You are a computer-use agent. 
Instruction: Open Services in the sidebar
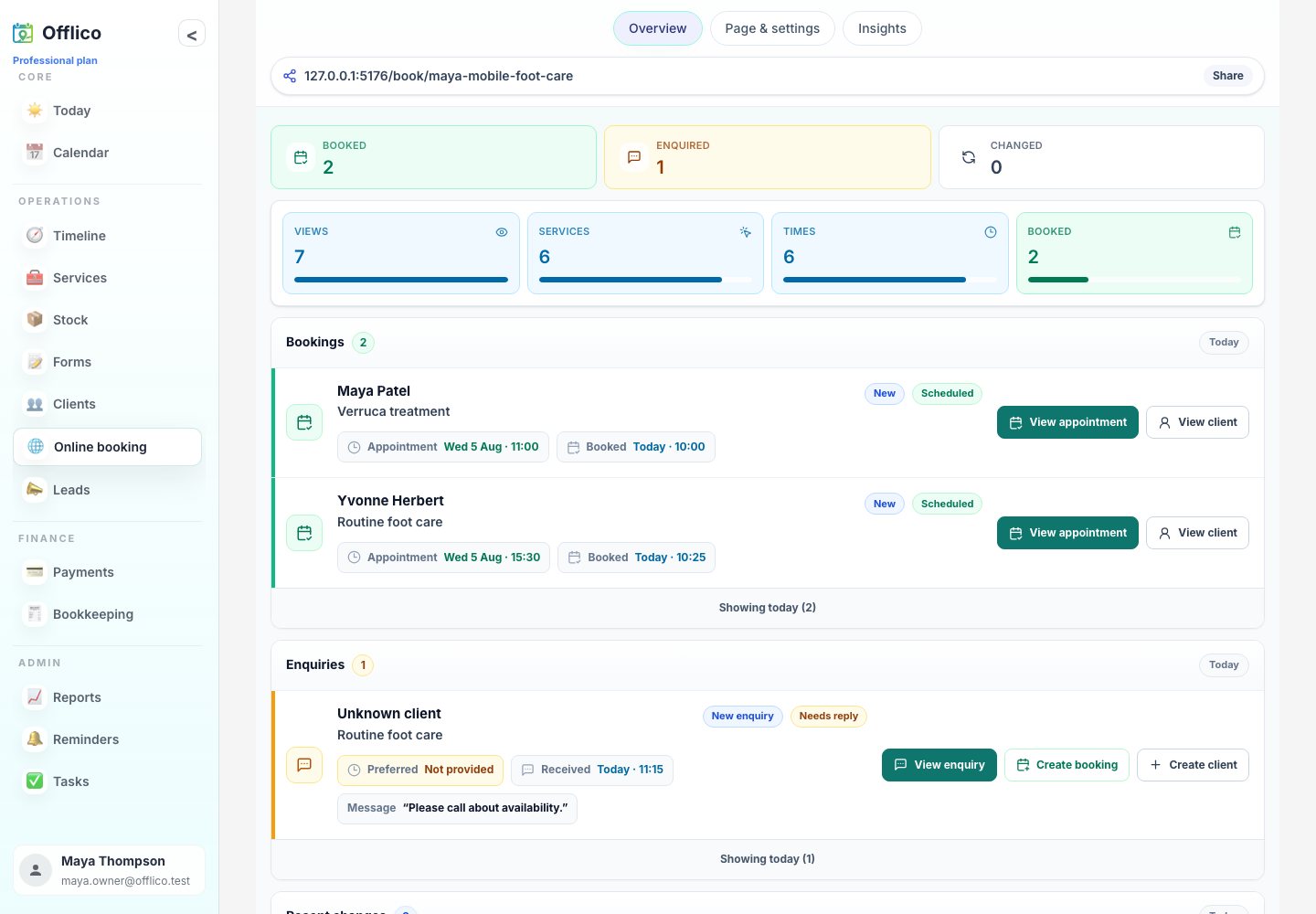coord(107,278)
